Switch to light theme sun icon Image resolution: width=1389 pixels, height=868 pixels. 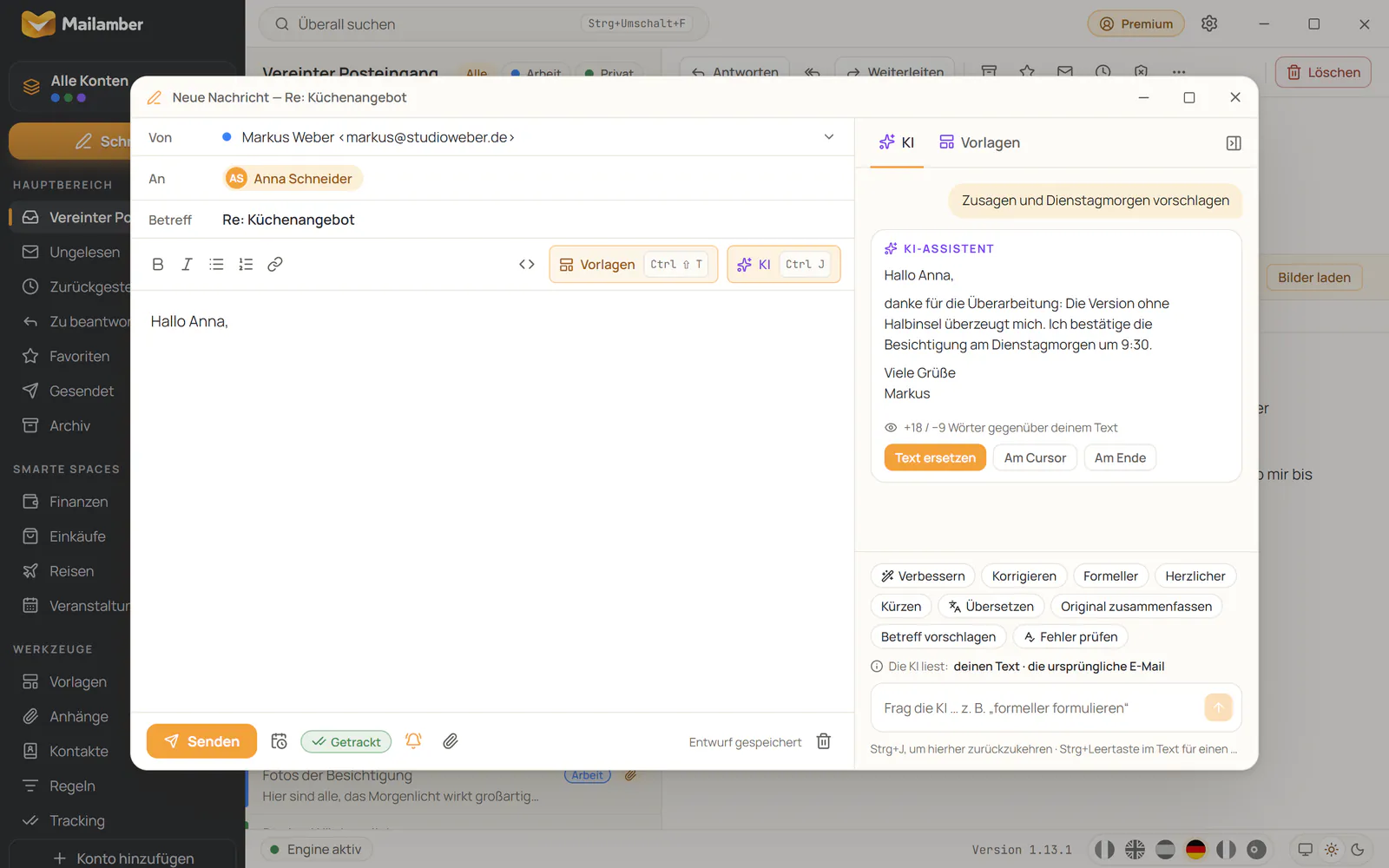click(x=1331, y=850)
